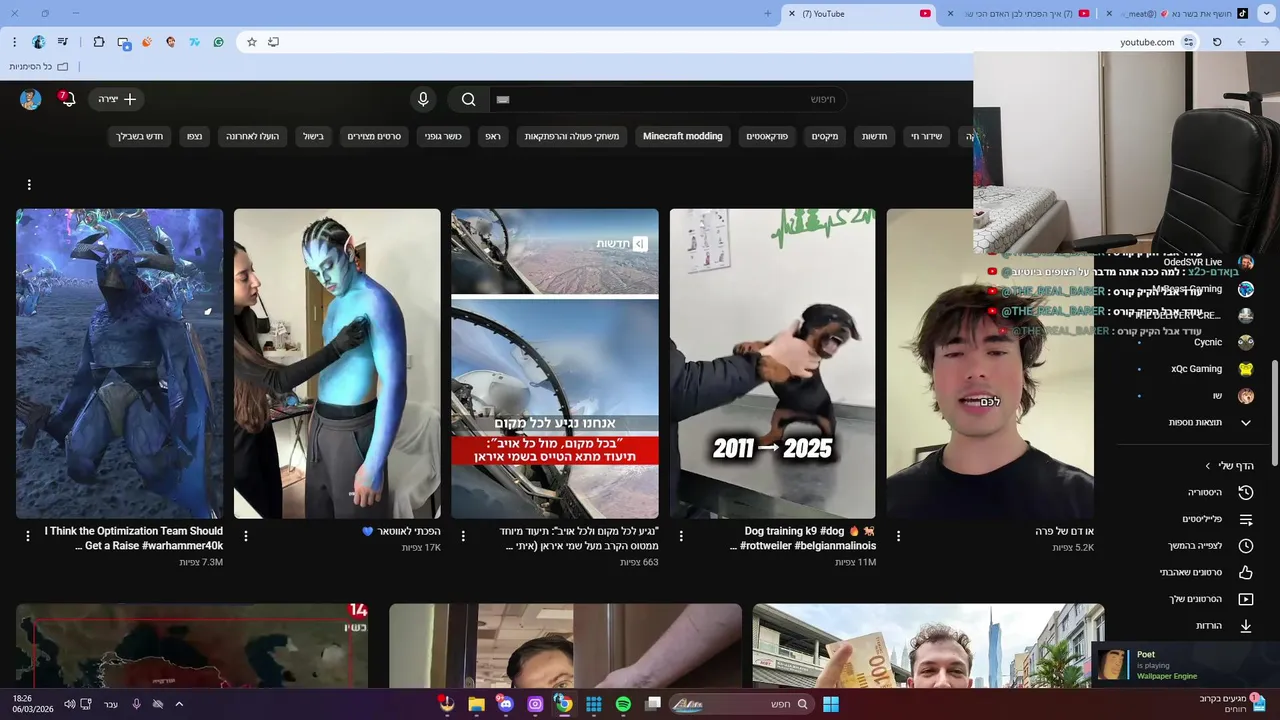Select the שידור חי filter chip
The width and height of the screenshot is (1280, 720).
tap(926, 136)
